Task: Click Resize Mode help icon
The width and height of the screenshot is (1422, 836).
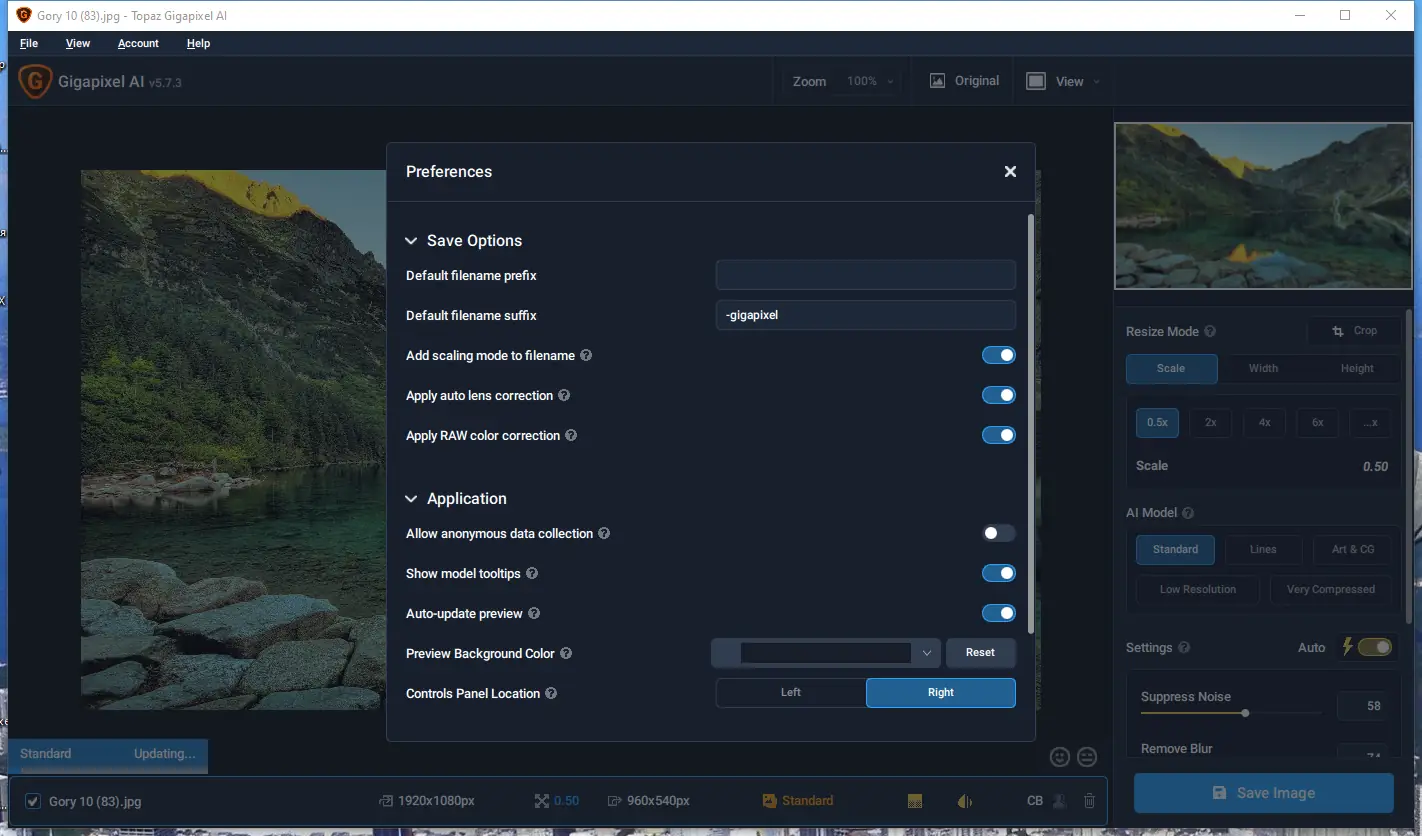Action: point(1210,331)
